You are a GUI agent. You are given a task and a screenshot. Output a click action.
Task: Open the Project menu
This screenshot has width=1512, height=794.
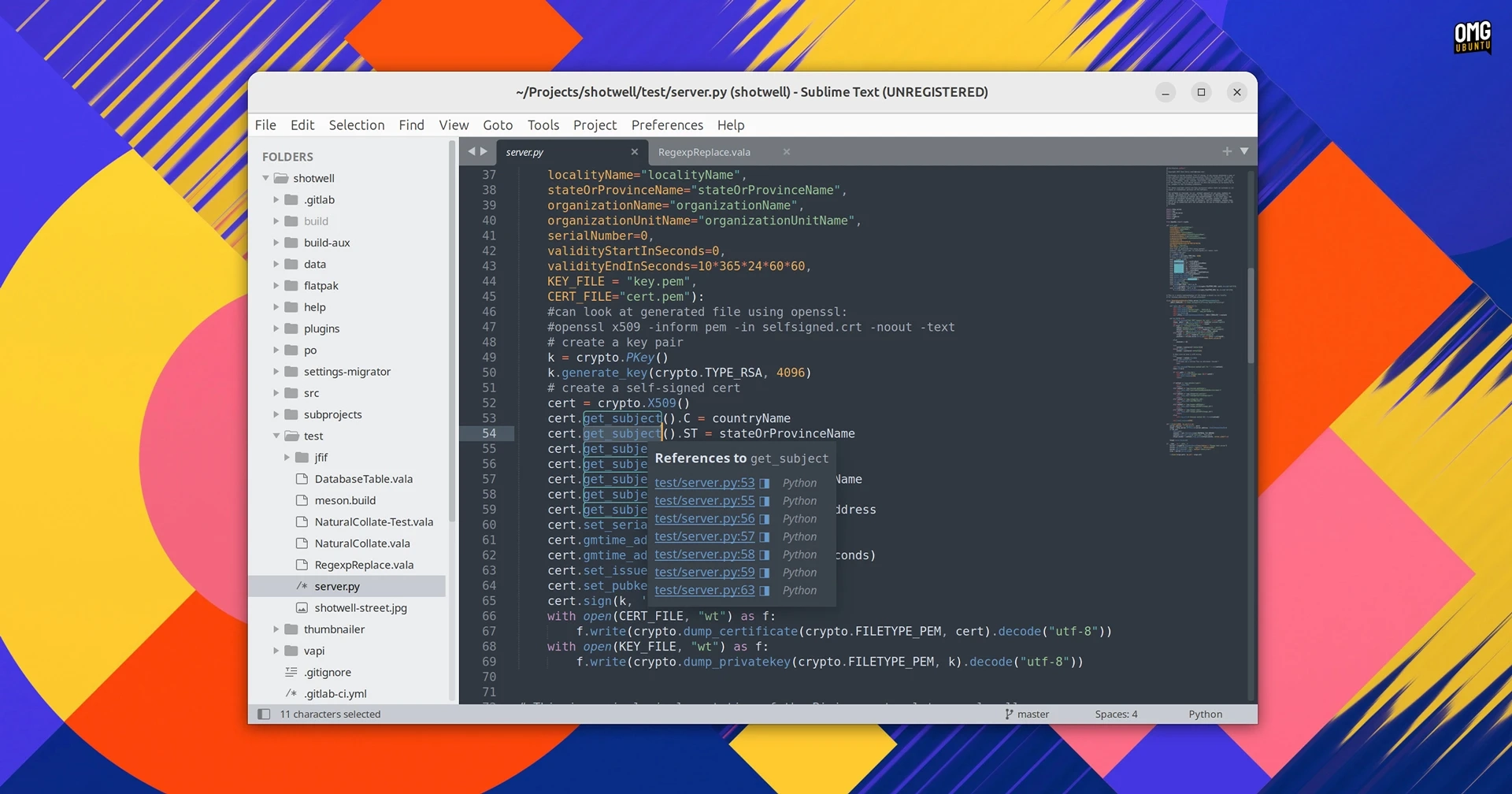click(x=595, y=125)
